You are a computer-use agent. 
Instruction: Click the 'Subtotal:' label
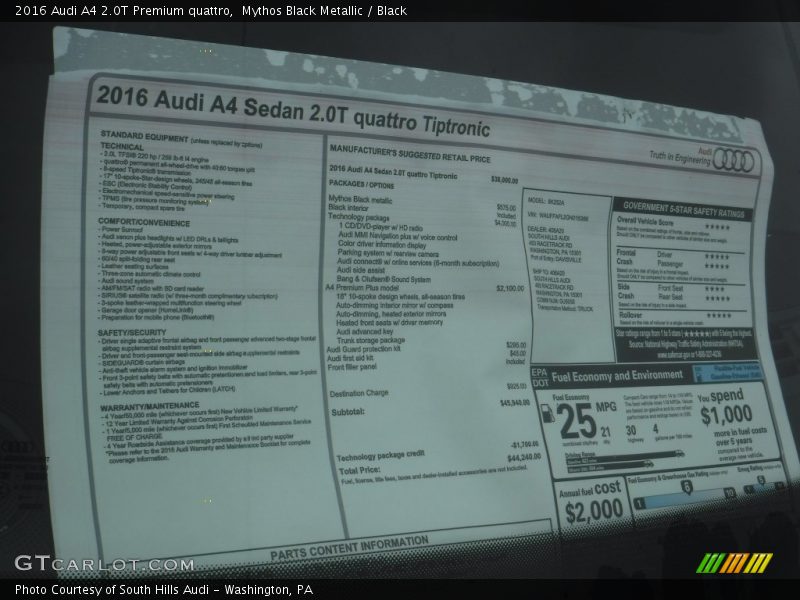[348, 412]
